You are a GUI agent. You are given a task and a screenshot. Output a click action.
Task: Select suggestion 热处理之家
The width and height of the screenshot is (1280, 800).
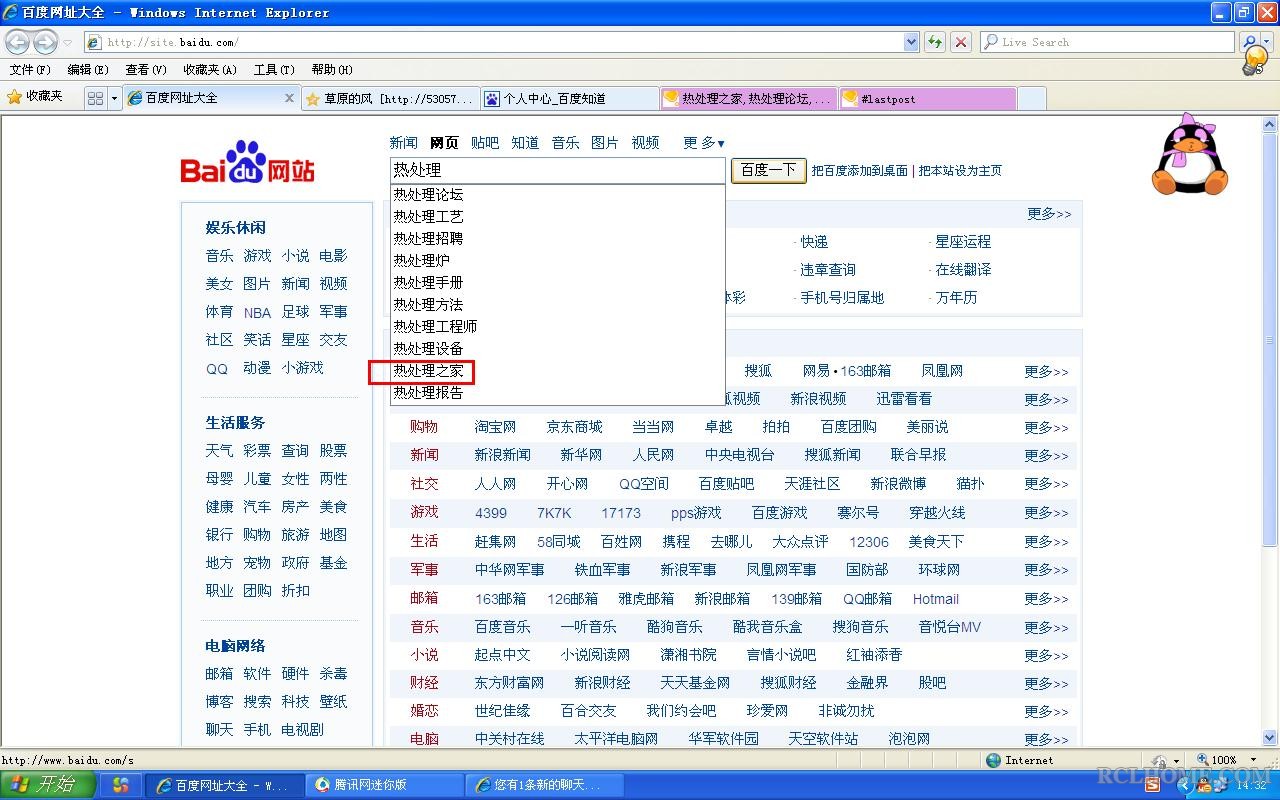point(428,371)
